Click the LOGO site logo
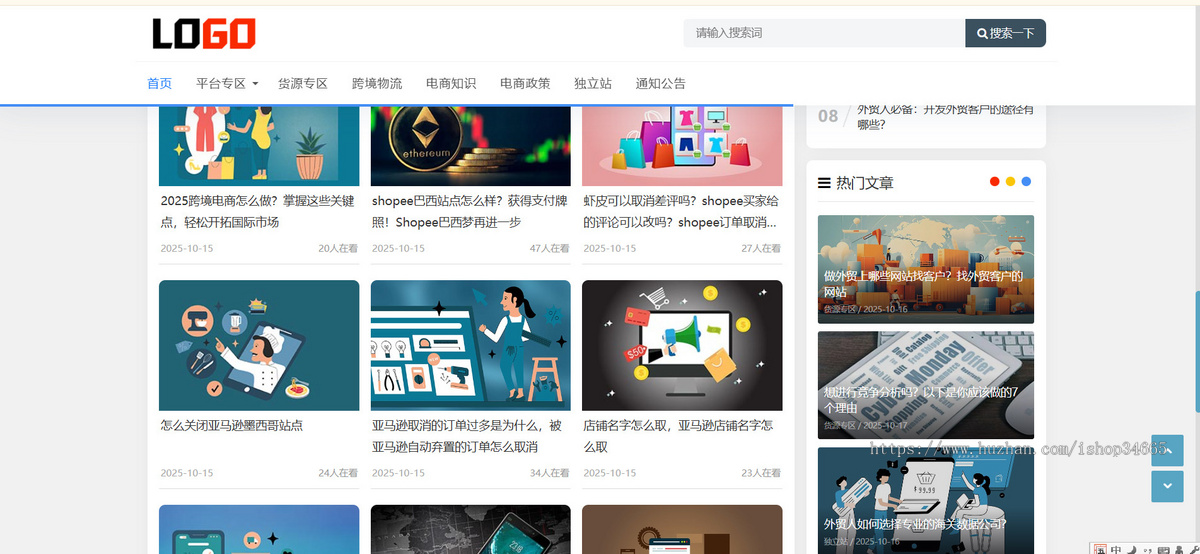 pyautogui.click(x=204, y=34)
